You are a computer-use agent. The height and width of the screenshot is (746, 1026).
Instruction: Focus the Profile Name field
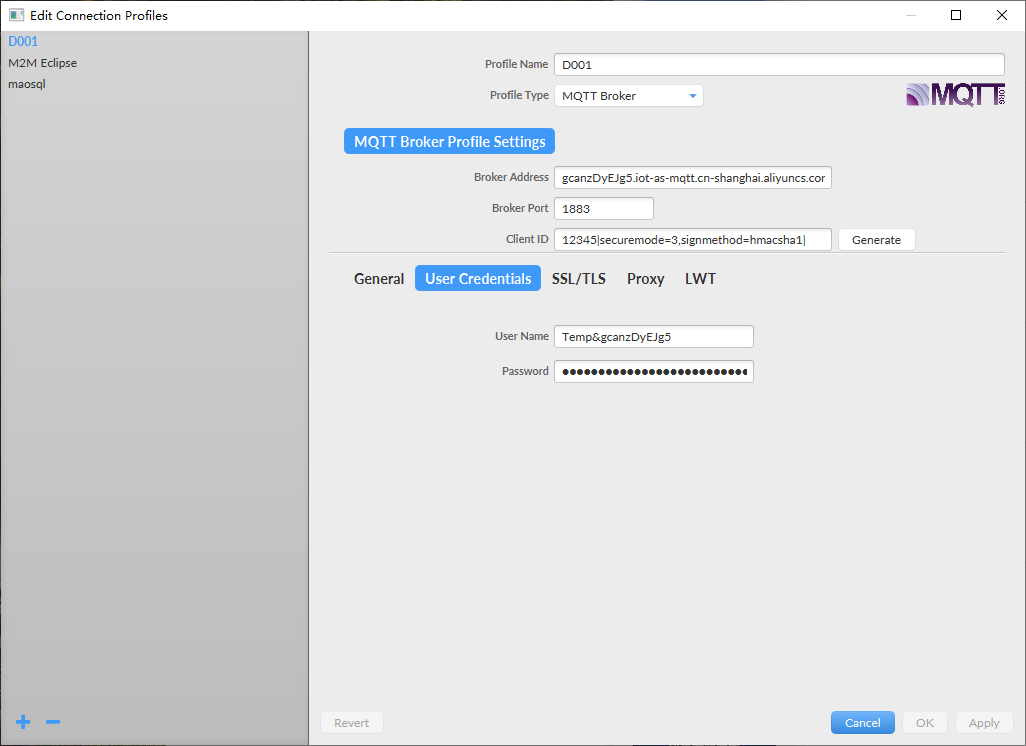pos(779,64)
